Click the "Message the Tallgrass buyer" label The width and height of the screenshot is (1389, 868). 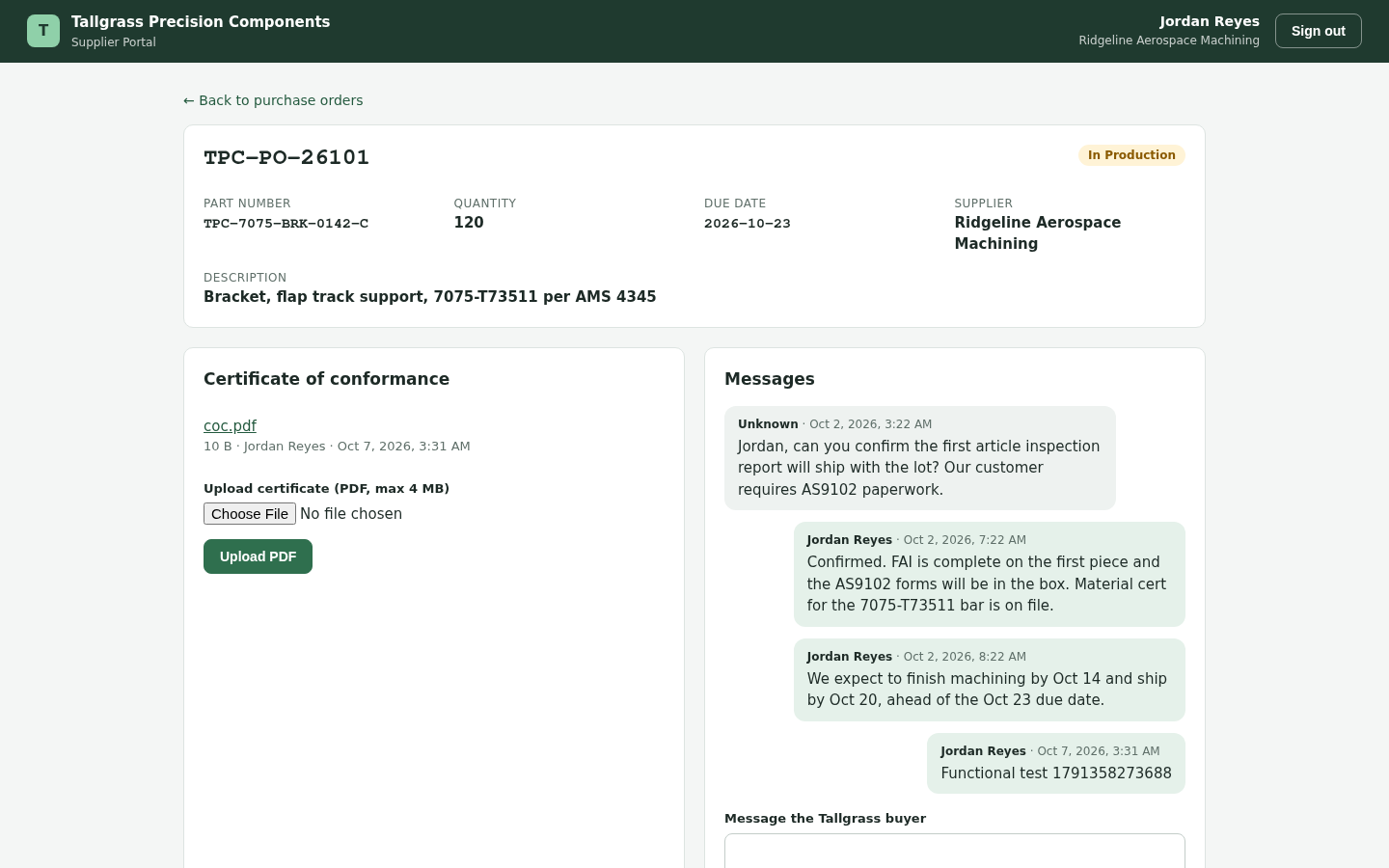pos(825,819)
